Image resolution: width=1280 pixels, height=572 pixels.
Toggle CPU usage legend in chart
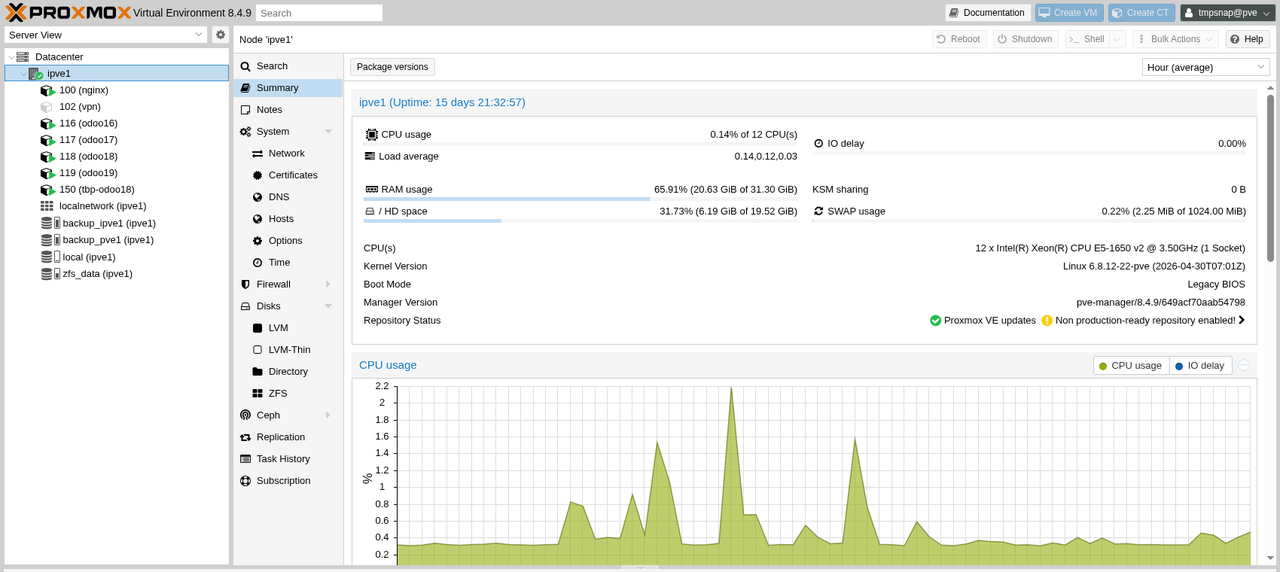click(x=1131, y=366)
